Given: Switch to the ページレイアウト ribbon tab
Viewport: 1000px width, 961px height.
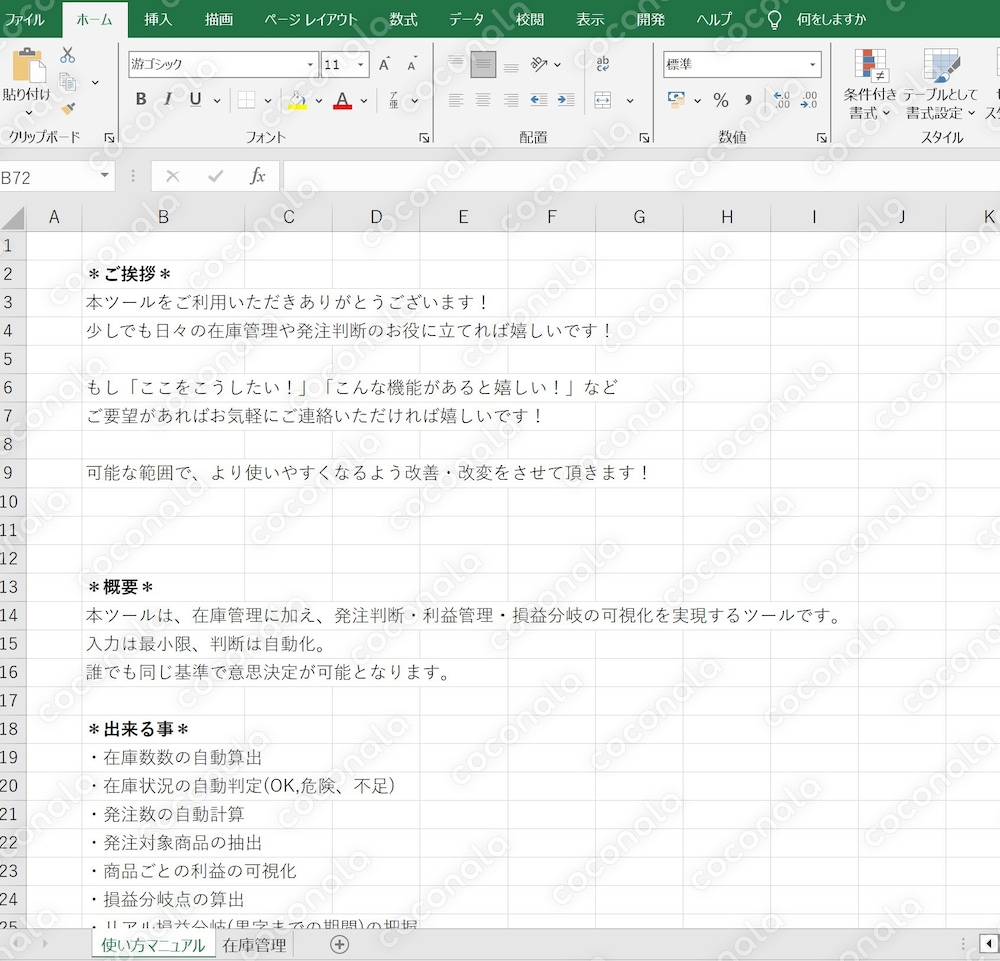Looking at the screenshot, I should pos(311,20).
